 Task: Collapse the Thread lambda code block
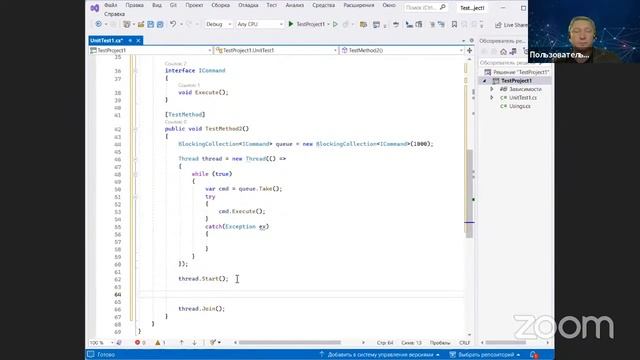[x=135, y=159]
